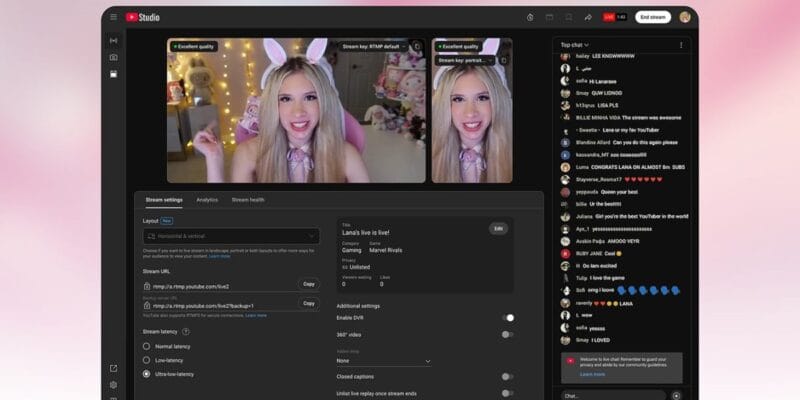Switch to the Analytics tab
The width and height of the screenshot is (800, 400).
207,200
